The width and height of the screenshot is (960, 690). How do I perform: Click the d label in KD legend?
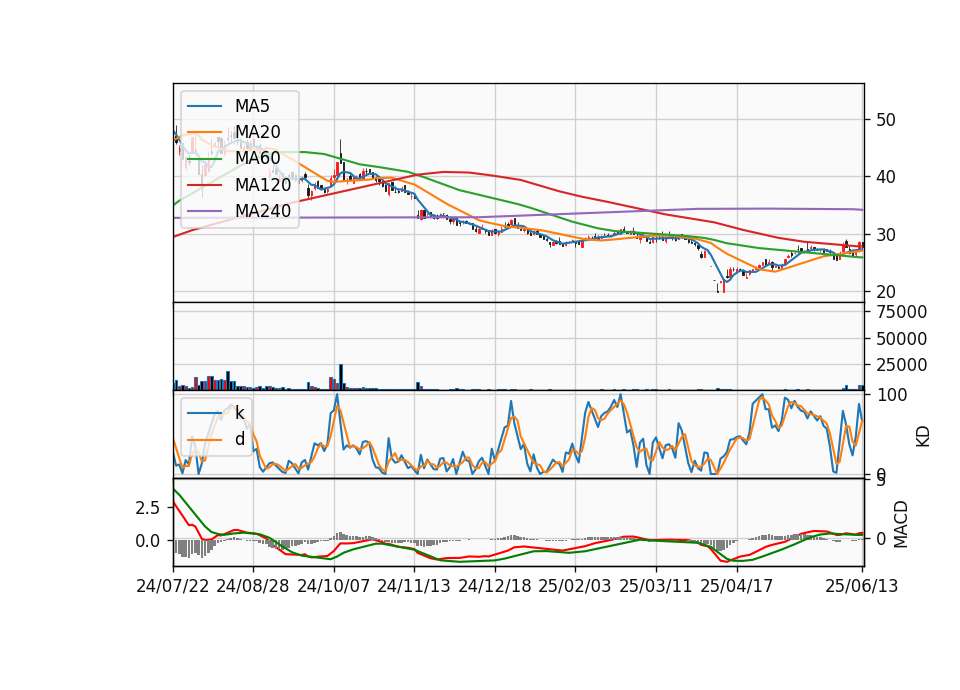click(239, 439)
